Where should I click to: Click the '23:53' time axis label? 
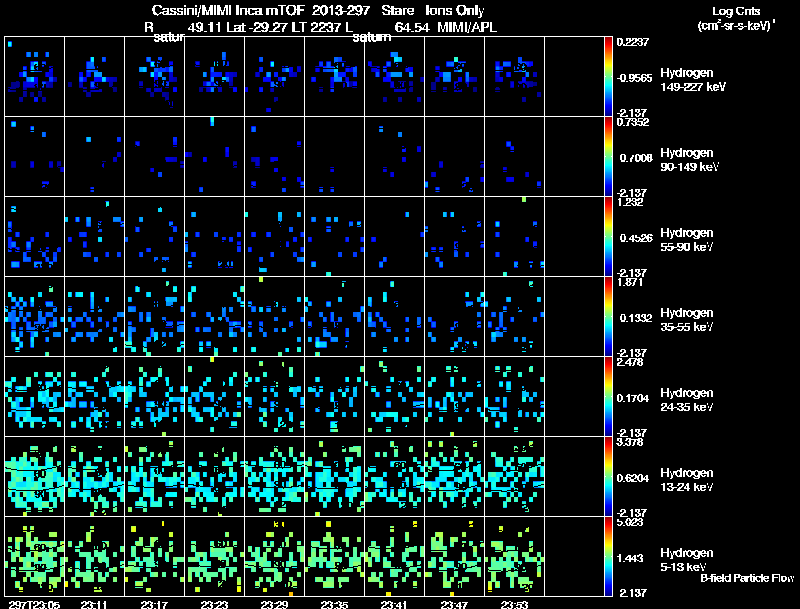click(514, 605)
